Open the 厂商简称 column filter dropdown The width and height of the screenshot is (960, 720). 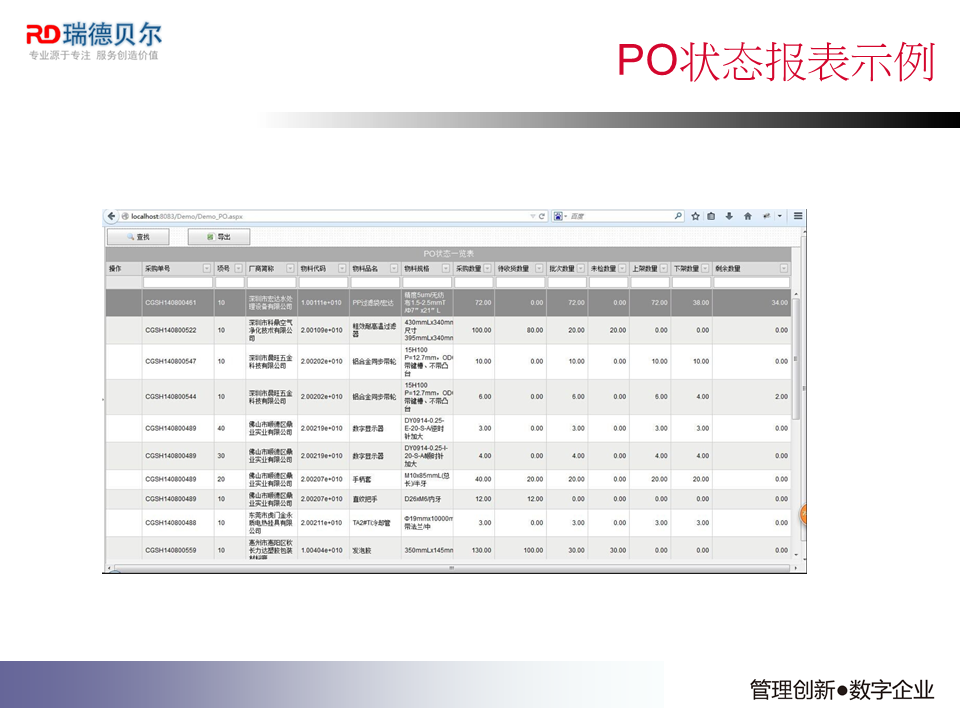click(x=291, y=268)
